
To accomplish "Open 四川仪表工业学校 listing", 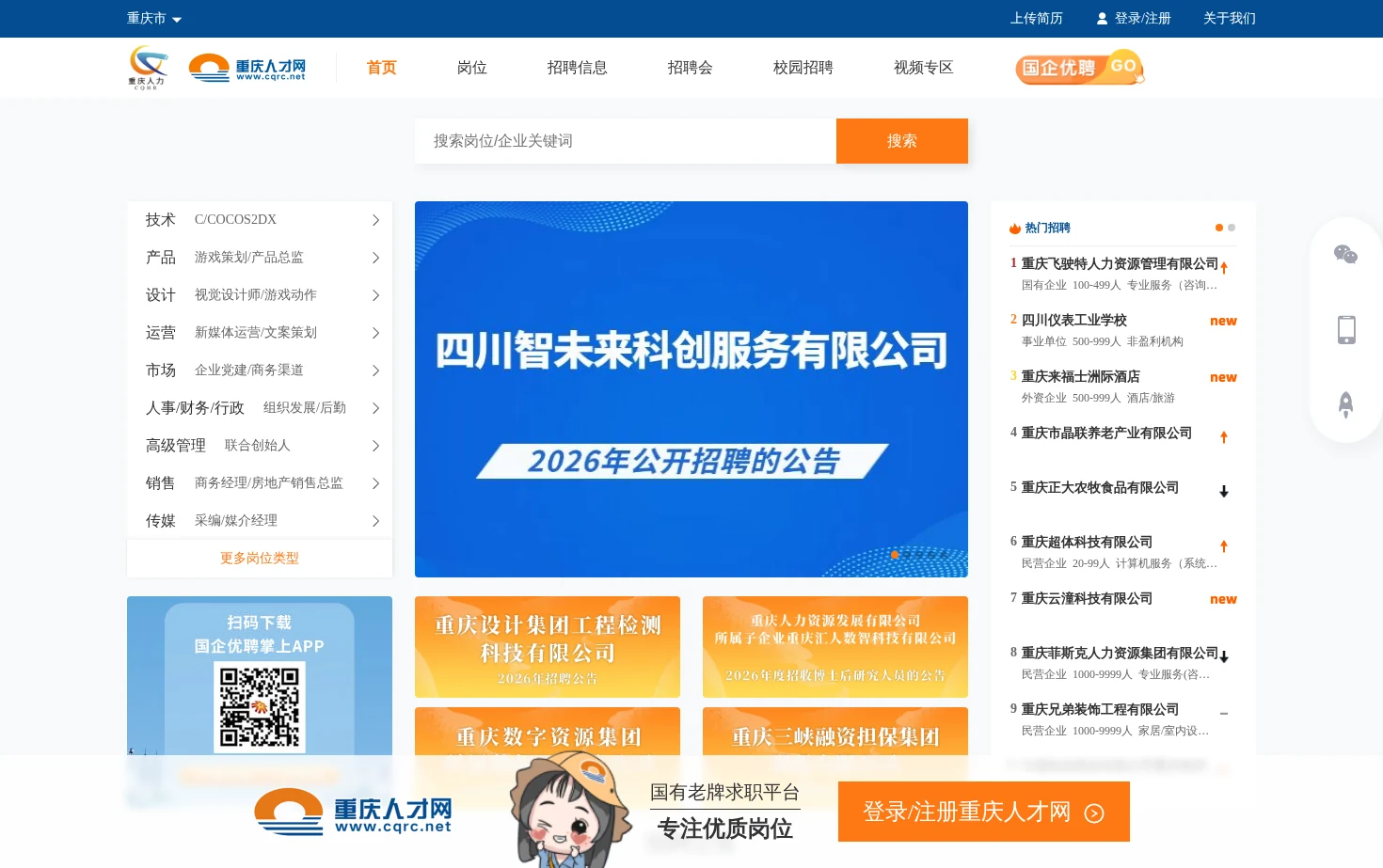I will point(1074,321).
